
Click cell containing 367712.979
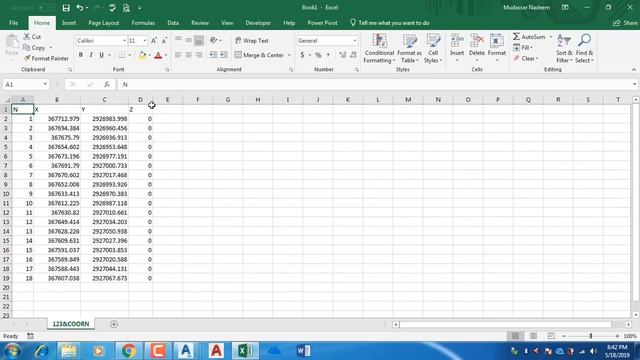click(57, 119)
